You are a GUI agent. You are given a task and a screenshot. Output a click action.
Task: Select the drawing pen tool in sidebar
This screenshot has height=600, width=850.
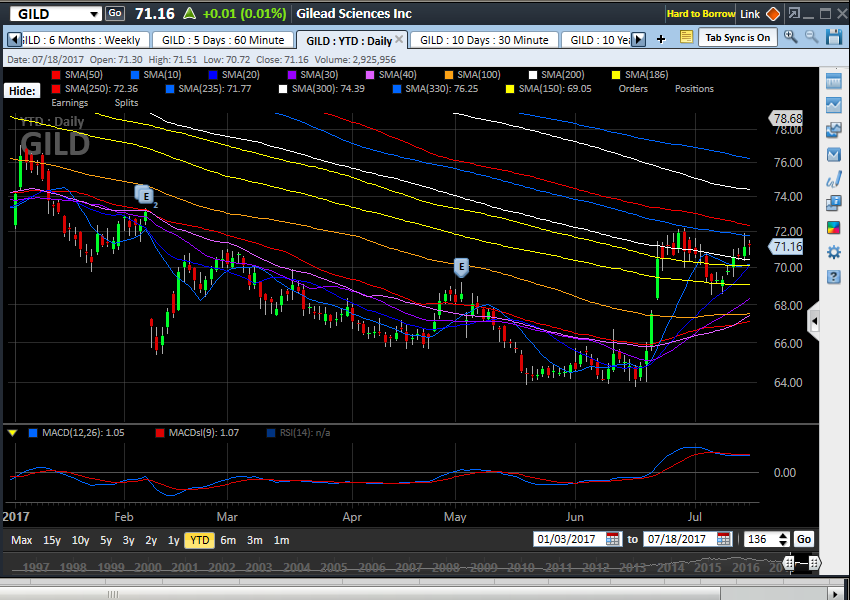[834, 179]
